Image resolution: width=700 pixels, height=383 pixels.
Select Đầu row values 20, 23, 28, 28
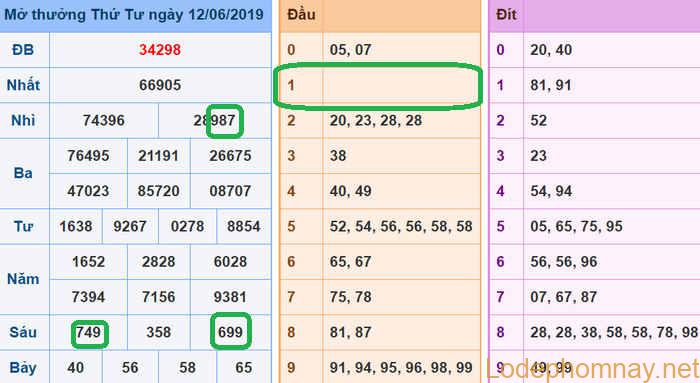tap(376, 120)
